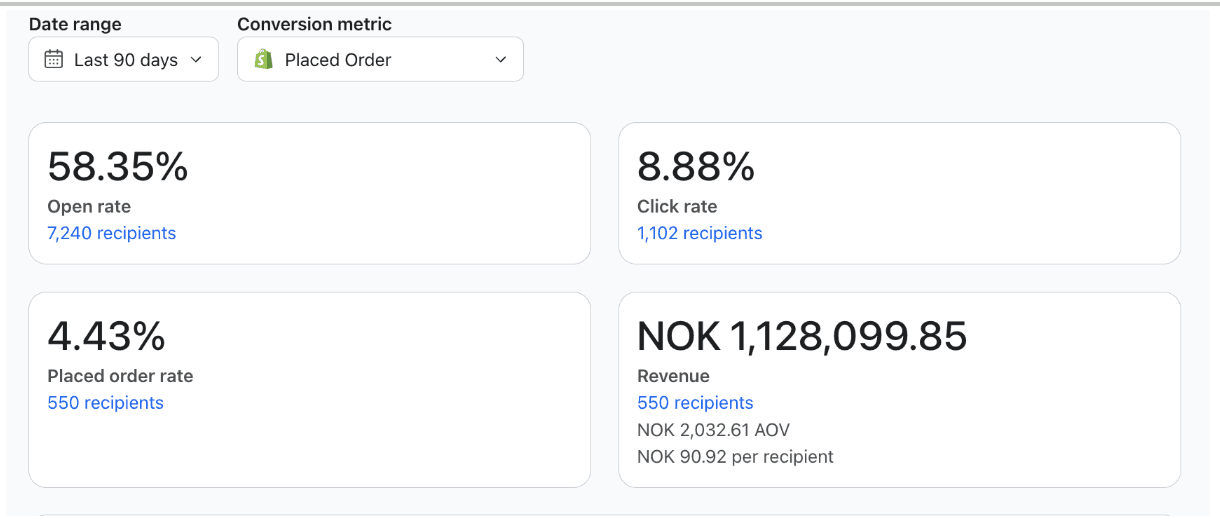Expand the Last 90 days chevron arrow
Viewport: 1220px width, 526px height.
[196, 60]
